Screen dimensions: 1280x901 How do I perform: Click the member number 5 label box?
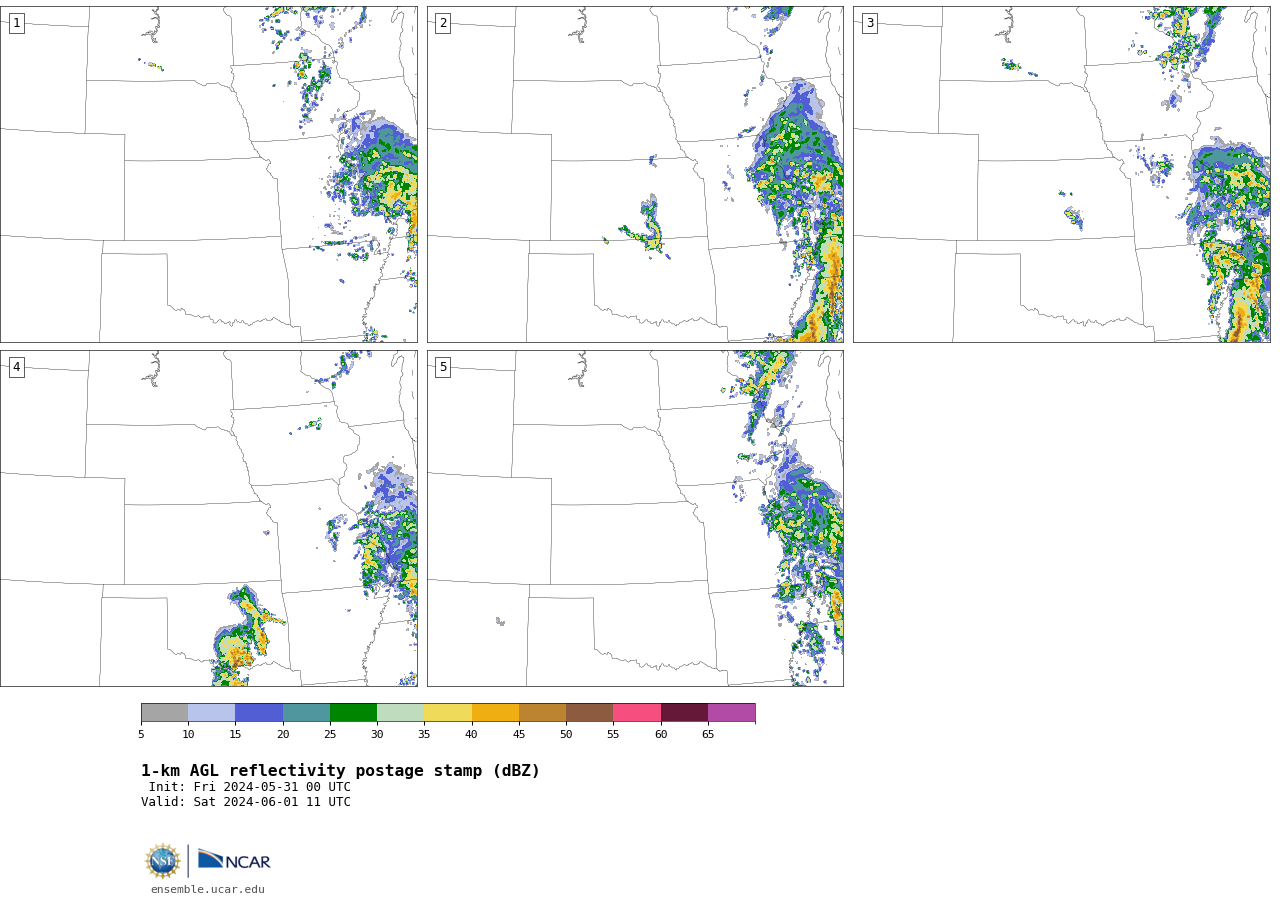tap(443, 367)
